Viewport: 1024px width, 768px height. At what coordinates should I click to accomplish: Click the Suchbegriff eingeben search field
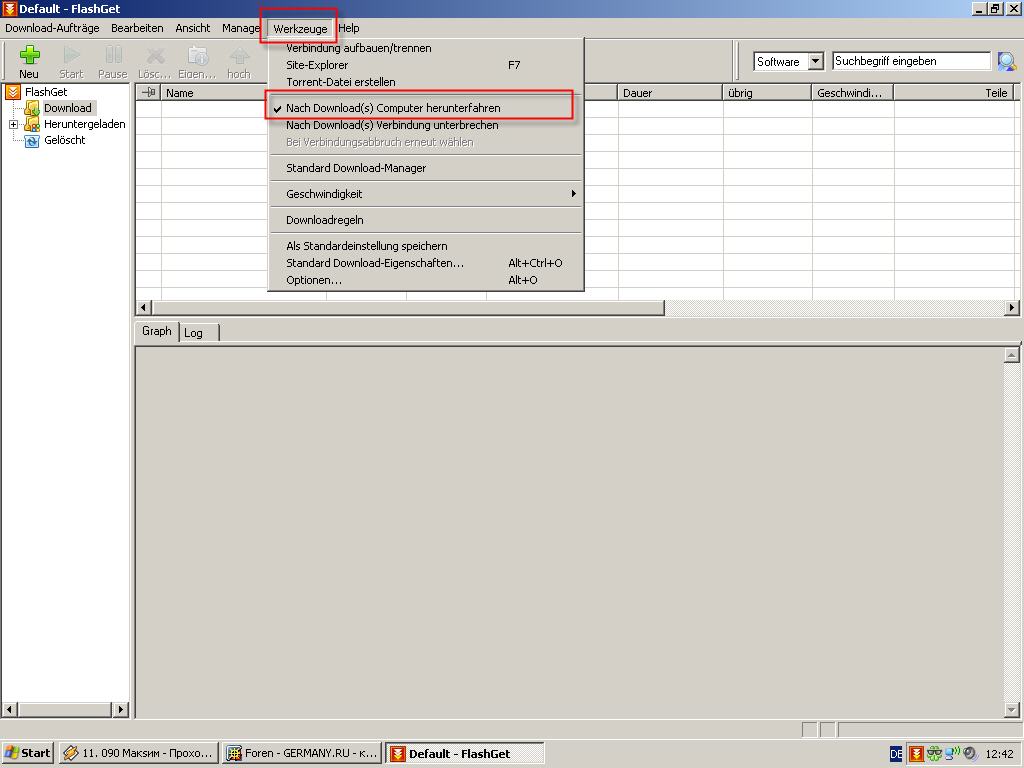[x=911, y=61]
